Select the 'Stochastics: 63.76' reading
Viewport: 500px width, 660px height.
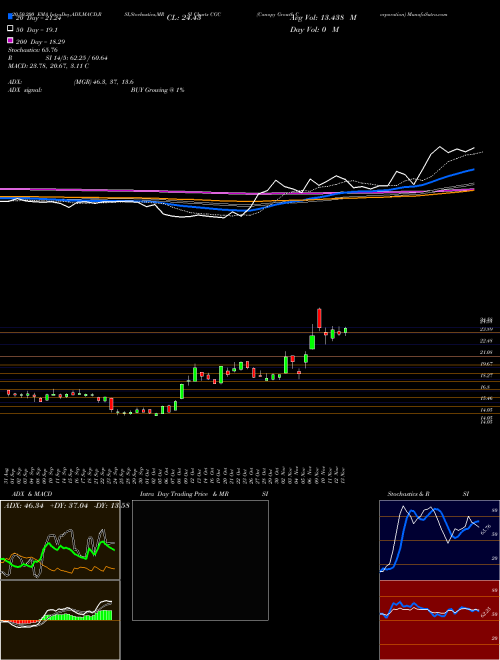click(x=33, y=50)
